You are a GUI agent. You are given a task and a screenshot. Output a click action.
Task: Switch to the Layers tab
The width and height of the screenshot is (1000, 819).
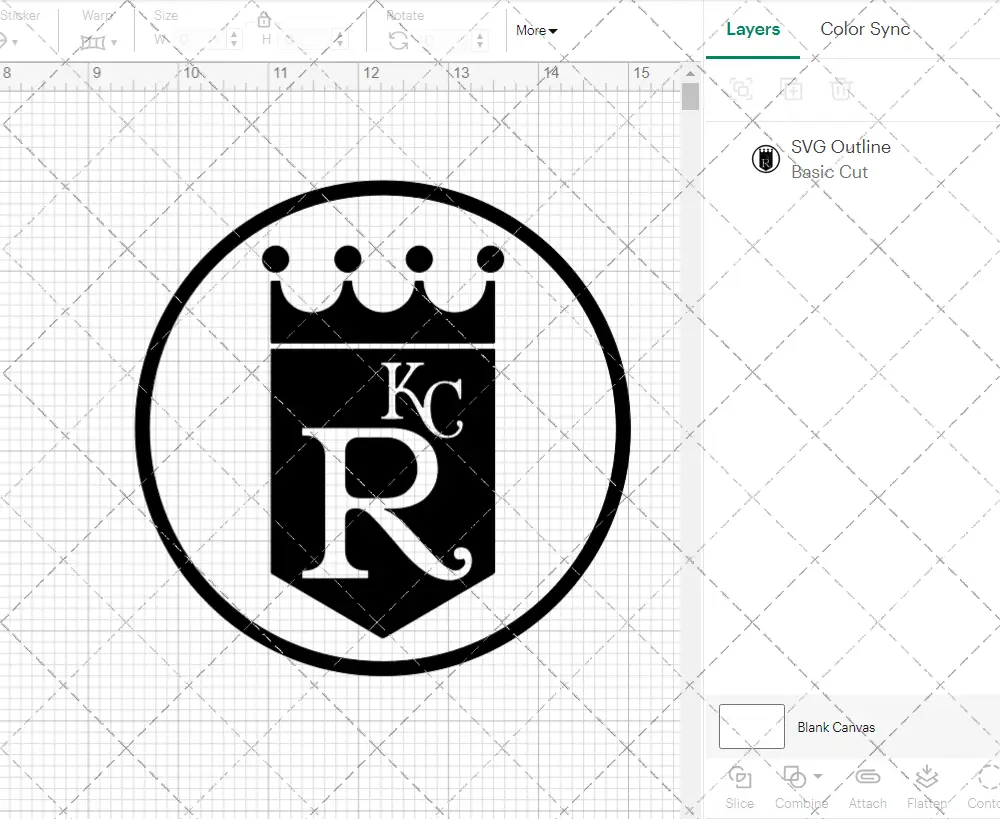pos(753,29)
